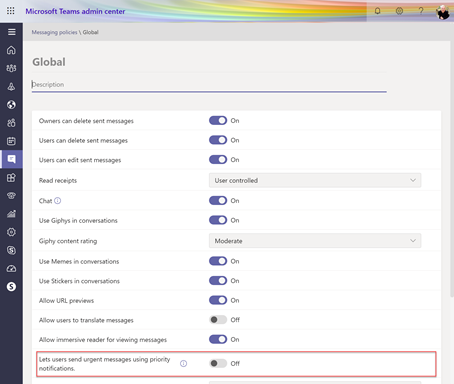Disable Use Giphys in conversations
Image resolution: width=454 pixels, height=384 pixels.
[x=218, y=220]
